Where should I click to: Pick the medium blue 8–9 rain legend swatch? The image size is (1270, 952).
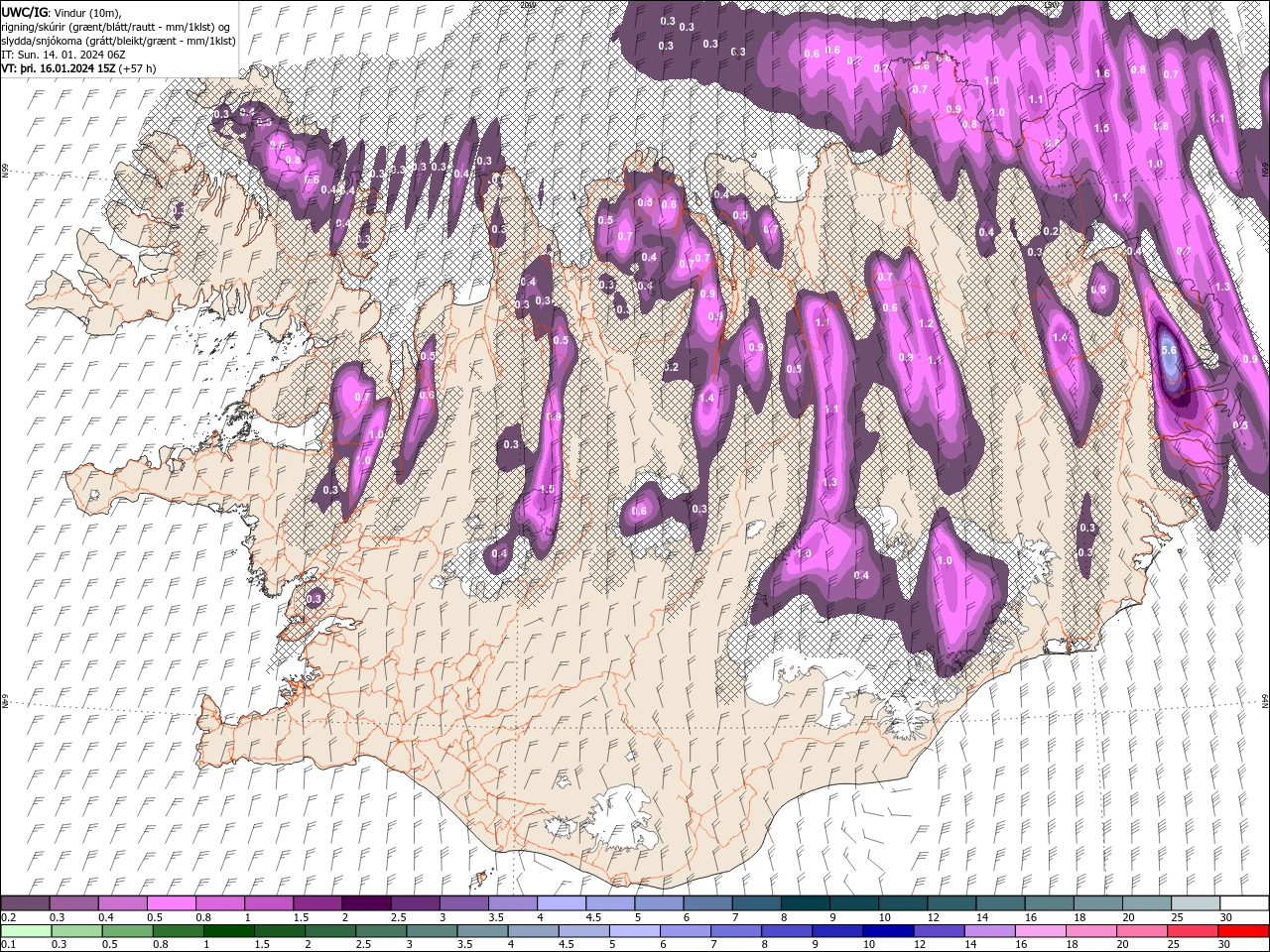(786, 931)
